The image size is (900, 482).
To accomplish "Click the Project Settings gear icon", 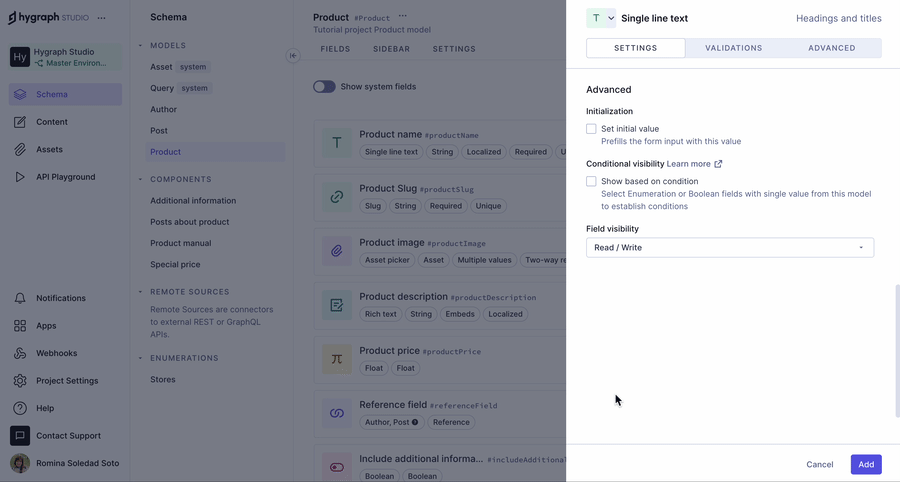I will pyautogui.click(x=20, y=381).
